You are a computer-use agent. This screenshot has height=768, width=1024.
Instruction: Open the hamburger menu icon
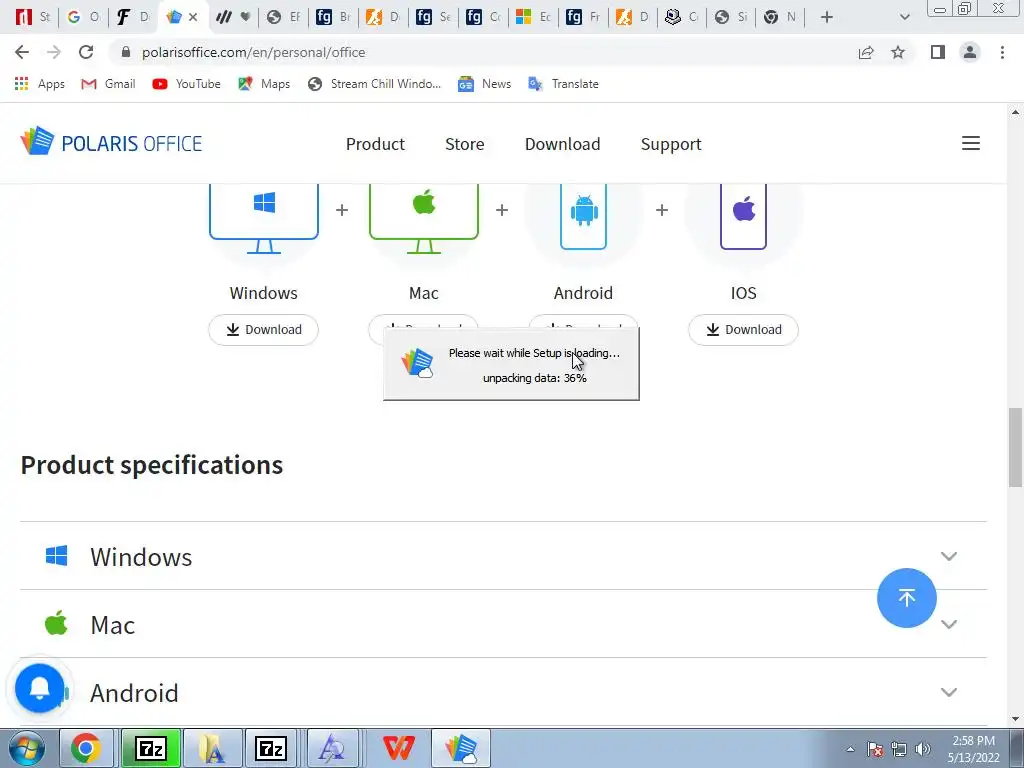970,143
